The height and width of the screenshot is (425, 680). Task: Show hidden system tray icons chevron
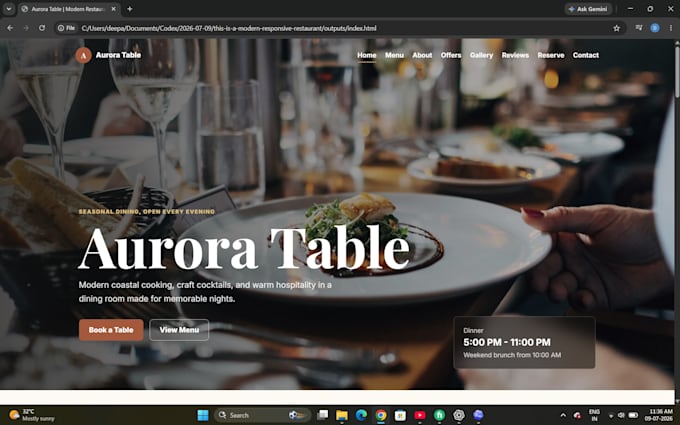[563, 415]
